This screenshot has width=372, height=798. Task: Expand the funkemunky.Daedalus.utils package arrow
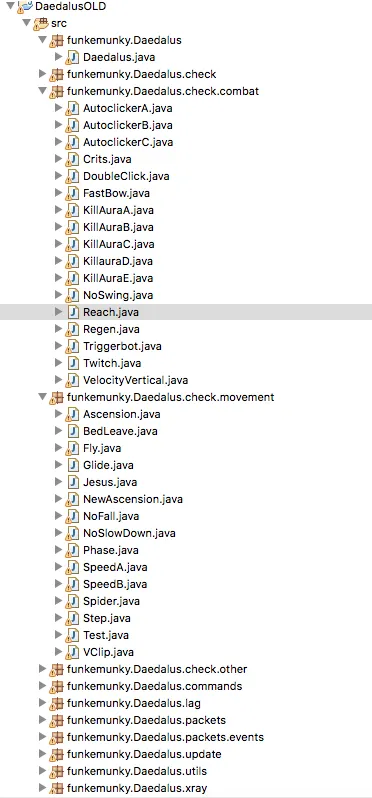[42, 771]
